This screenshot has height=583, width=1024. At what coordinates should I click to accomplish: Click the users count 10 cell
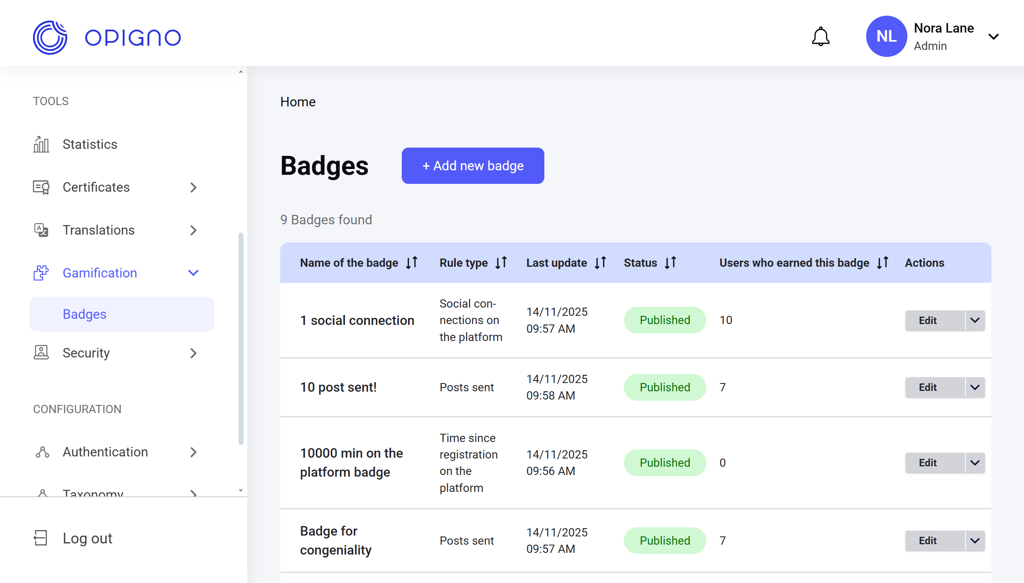pos(726,320)
